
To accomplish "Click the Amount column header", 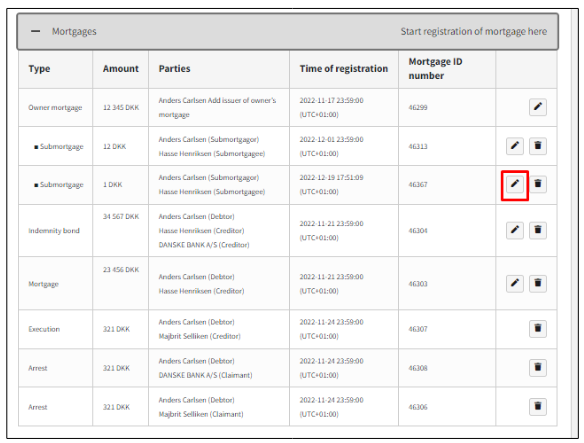I will [x=121, y=69].
